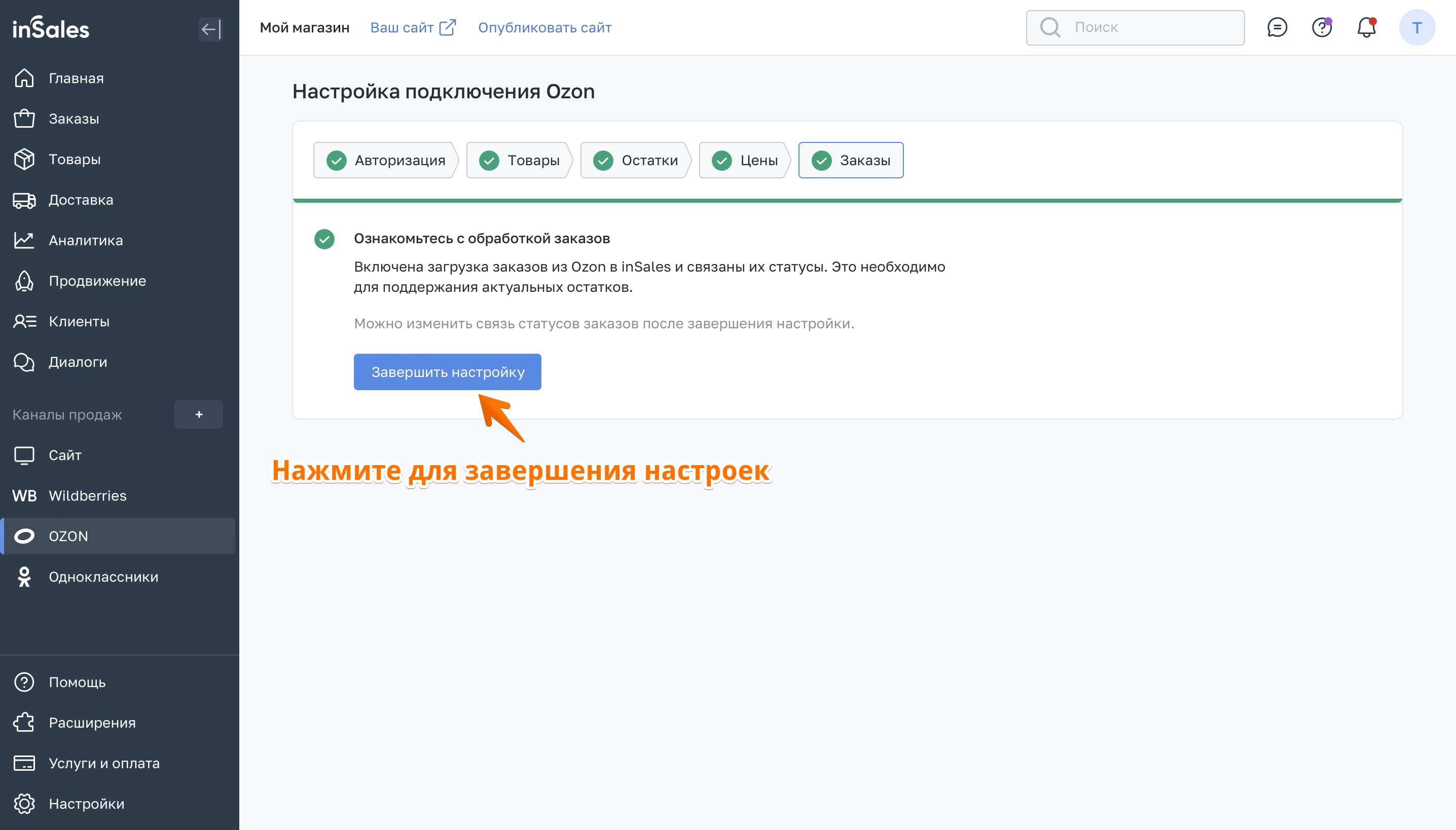Click Опубликовать сайт link
1456x830 pixels.
tap(544, 27)
